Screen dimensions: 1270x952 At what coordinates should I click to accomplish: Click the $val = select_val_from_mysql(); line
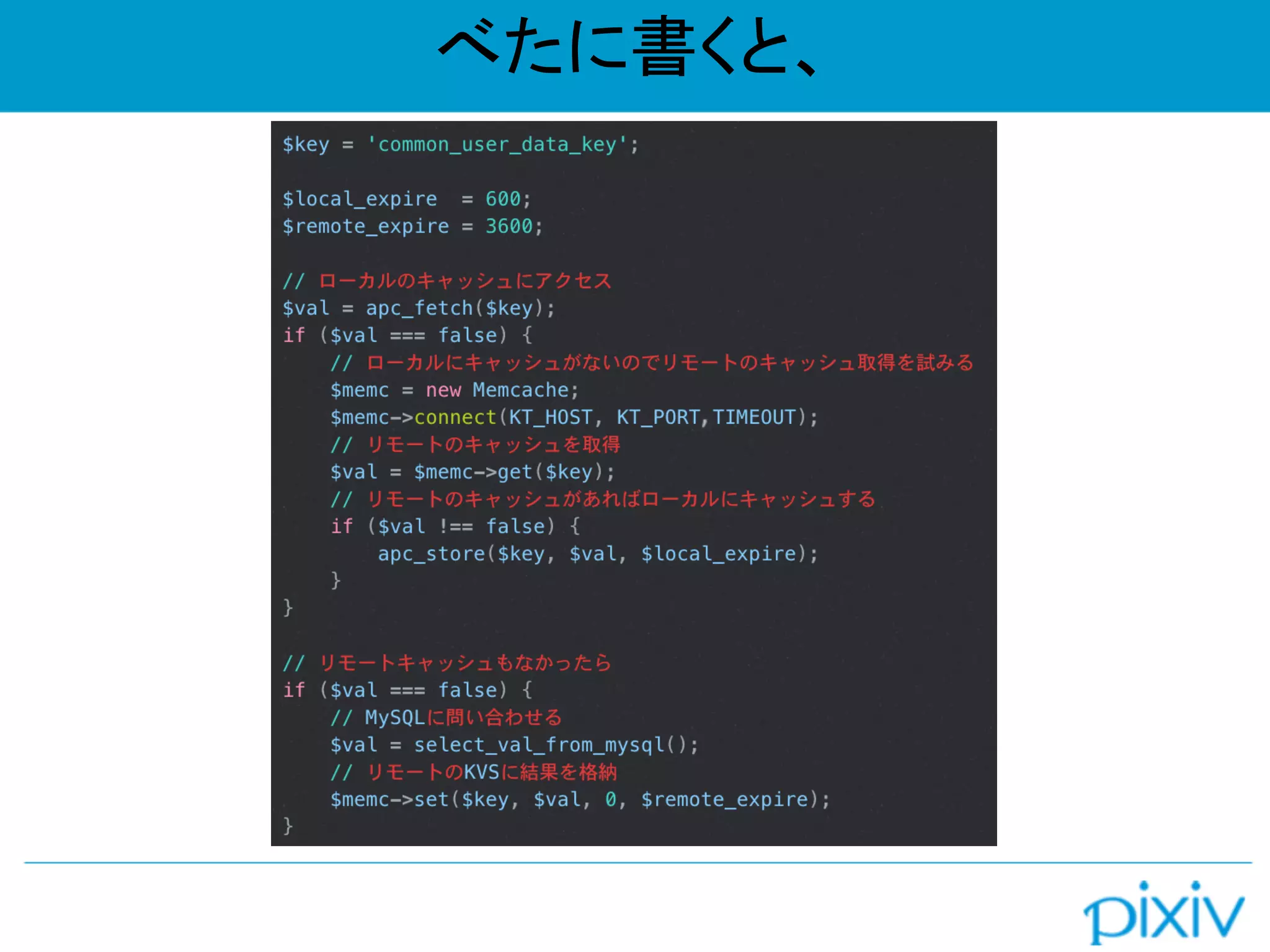514,745
